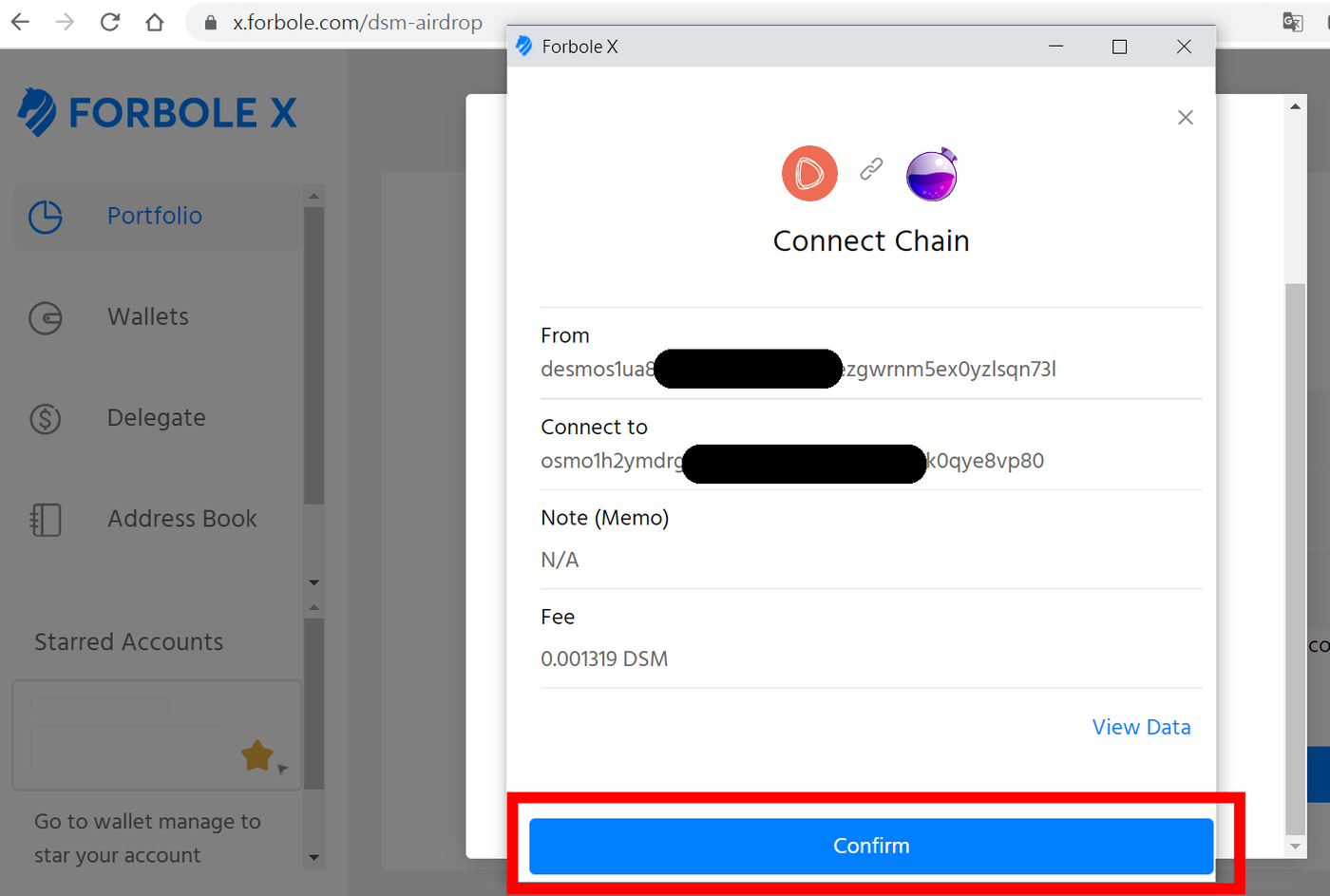Go back in the browser
This screenshot has height=896, width=1330.
click(20, 22)
